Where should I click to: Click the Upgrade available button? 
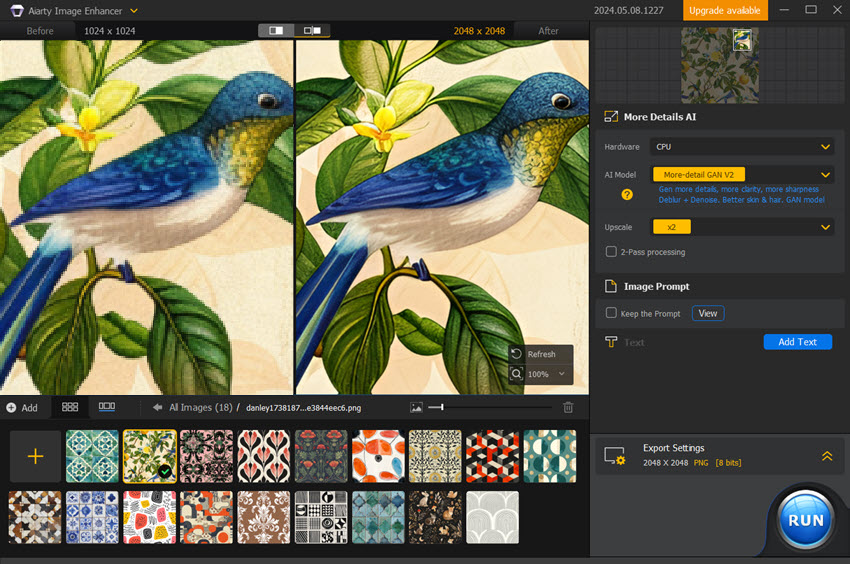[725, 10]
